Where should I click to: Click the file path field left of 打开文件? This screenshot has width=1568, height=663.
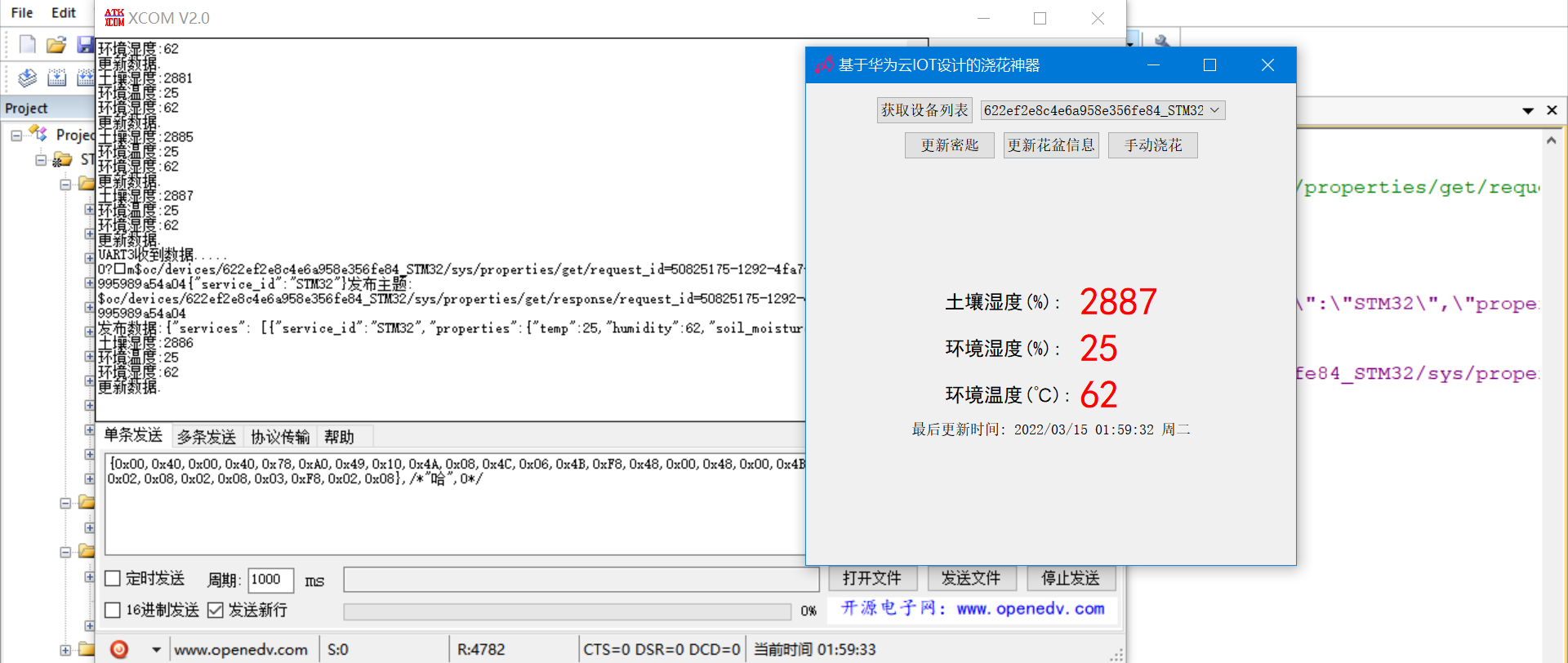[x=581, y=579]
